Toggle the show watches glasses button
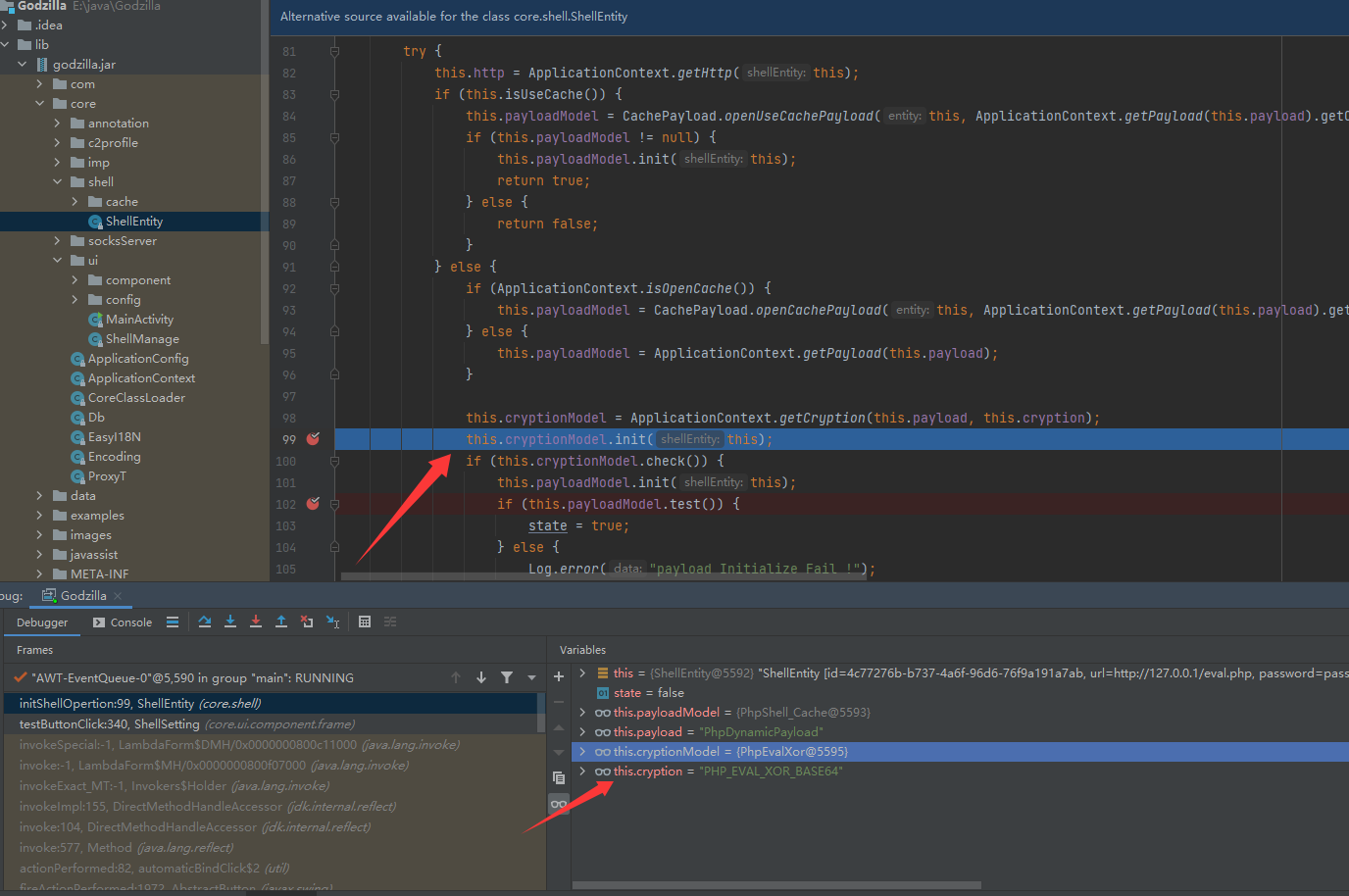The height and width of the screenshot is (896, 1349). (559, 804)
